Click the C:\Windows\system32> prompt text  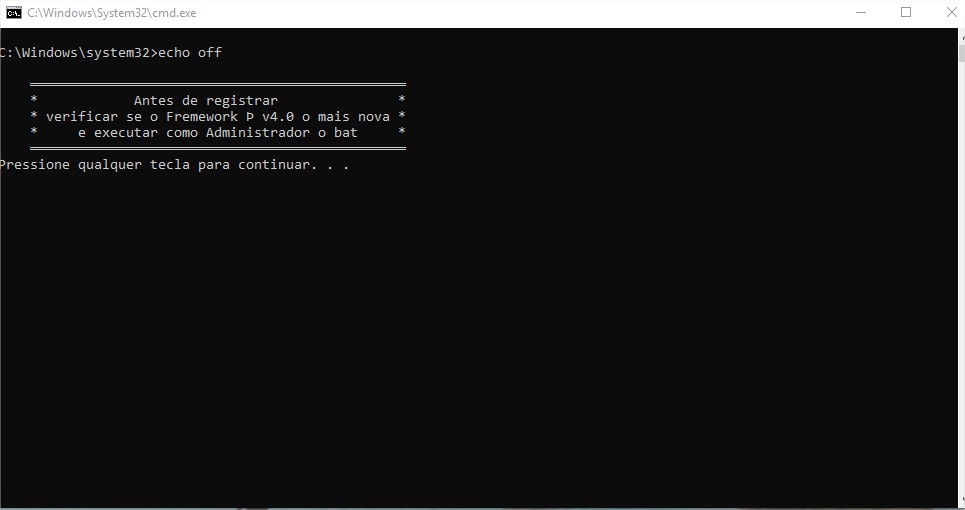pyautogui.click(x=75, y=53)
